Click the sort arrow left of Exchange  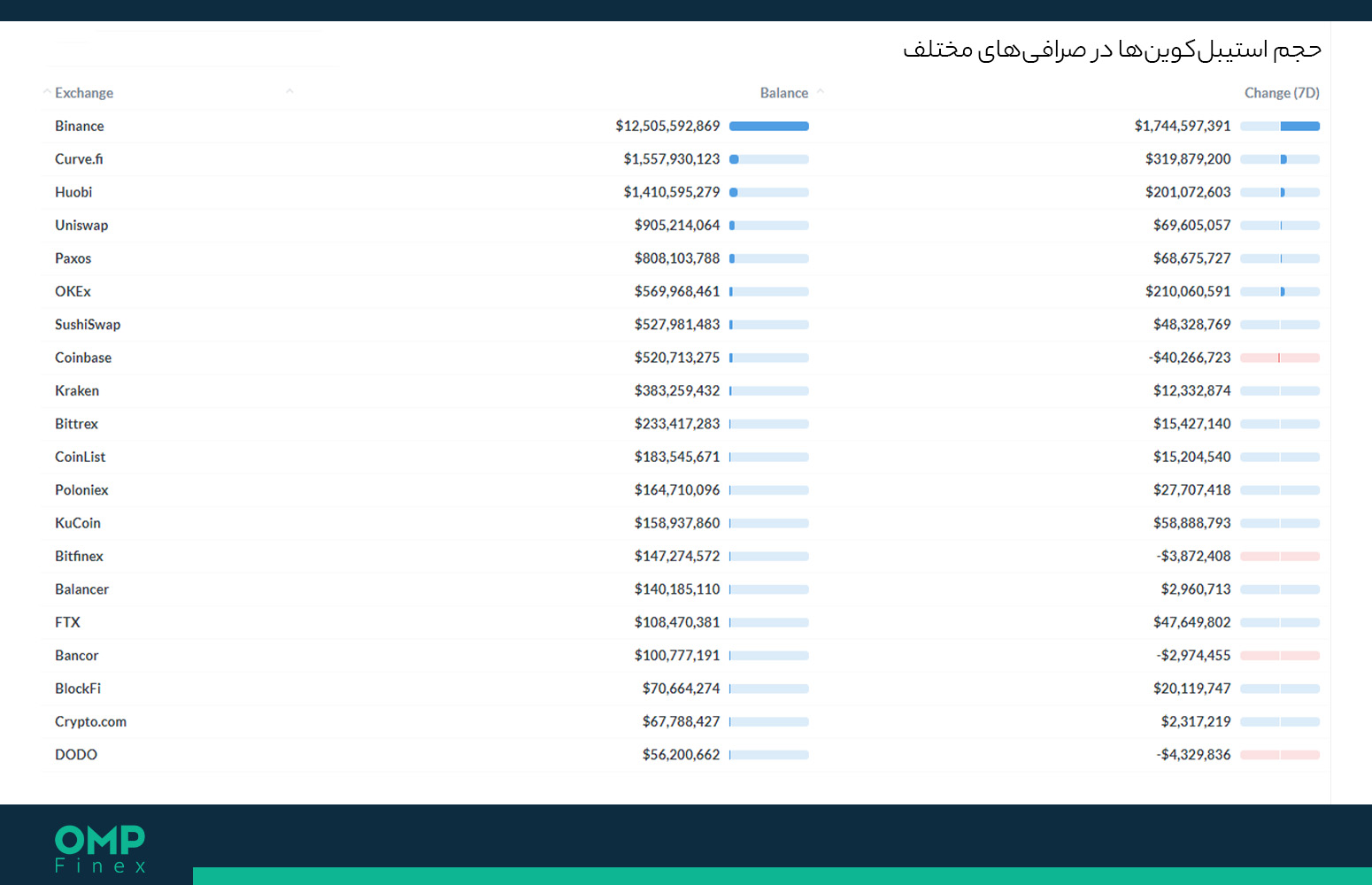click(47, 91)
